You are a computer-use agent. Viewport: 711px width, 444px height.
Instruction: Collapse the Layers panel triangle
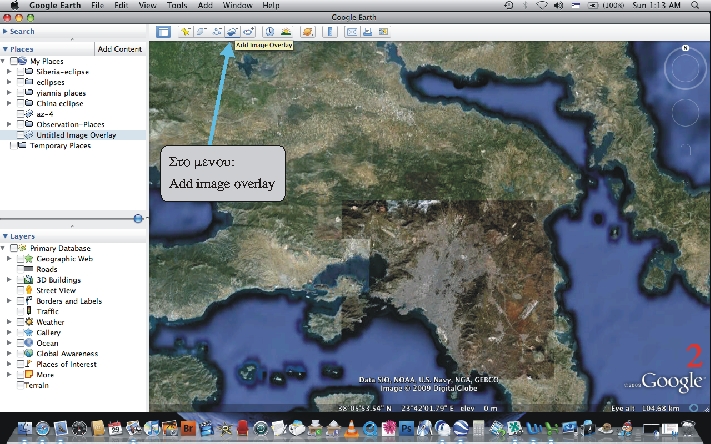pyautogui.click(x=5, y=236)
